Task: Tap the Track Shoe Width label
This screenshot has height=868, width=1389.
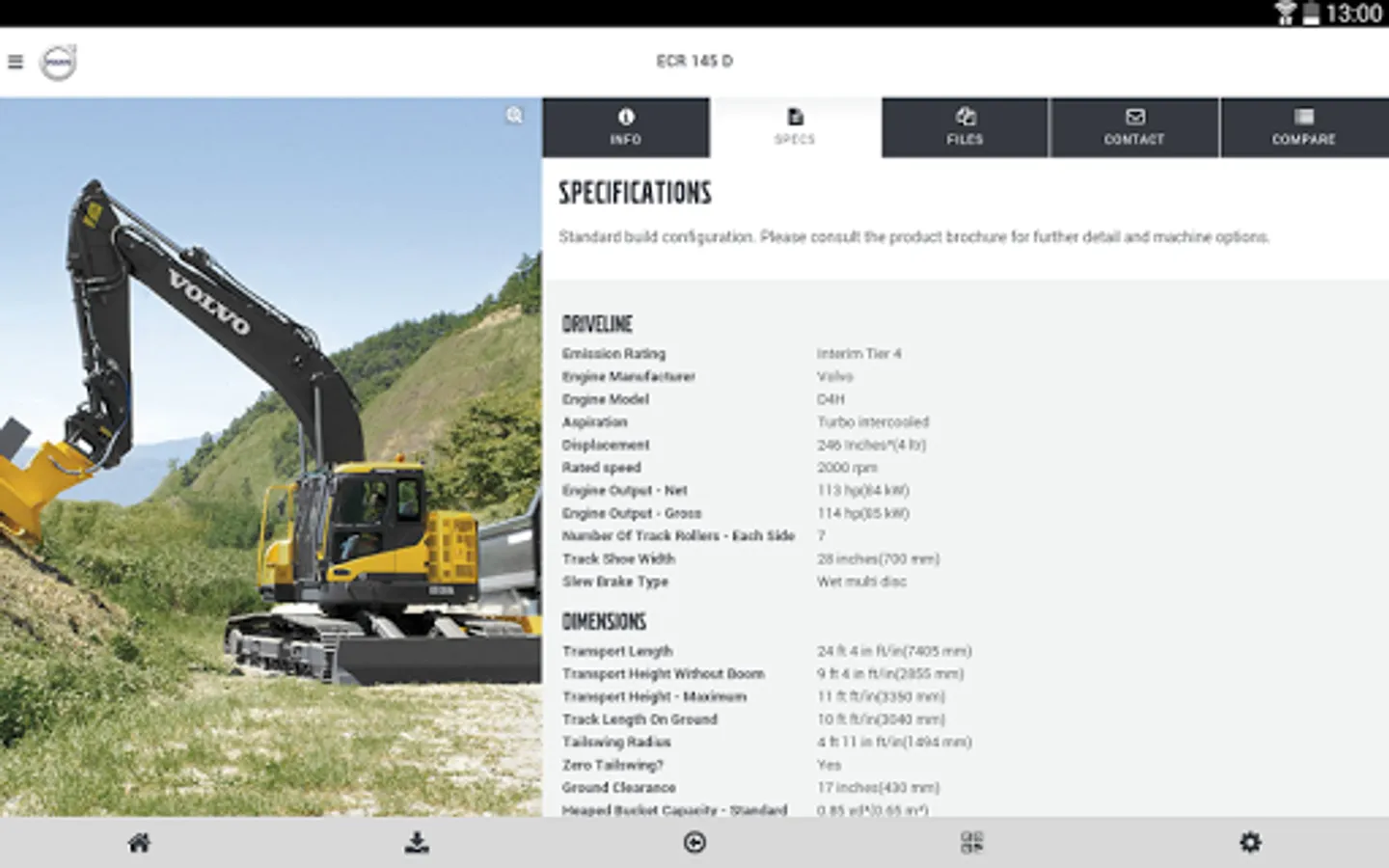Action: coord(618,559)
